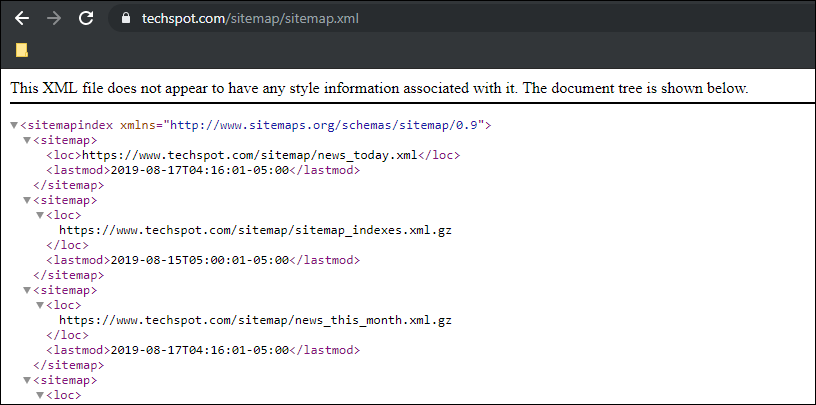This screenshot has width=816, height=405.
Task: Click the lastmod 2019-08-17 value under news_this_month.xml.gz
Action: pos(200,350)
